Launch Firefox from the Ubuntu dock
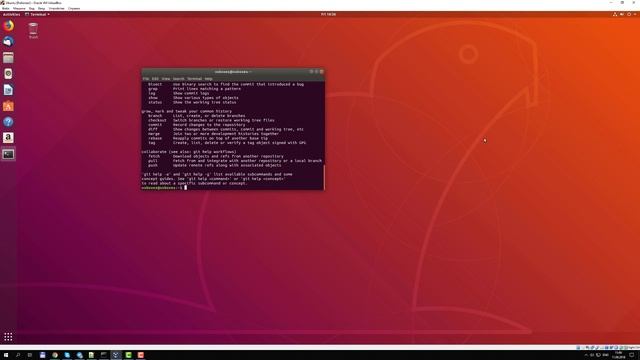The height and width of the screenshot is (360, 640). coord(8,26)
